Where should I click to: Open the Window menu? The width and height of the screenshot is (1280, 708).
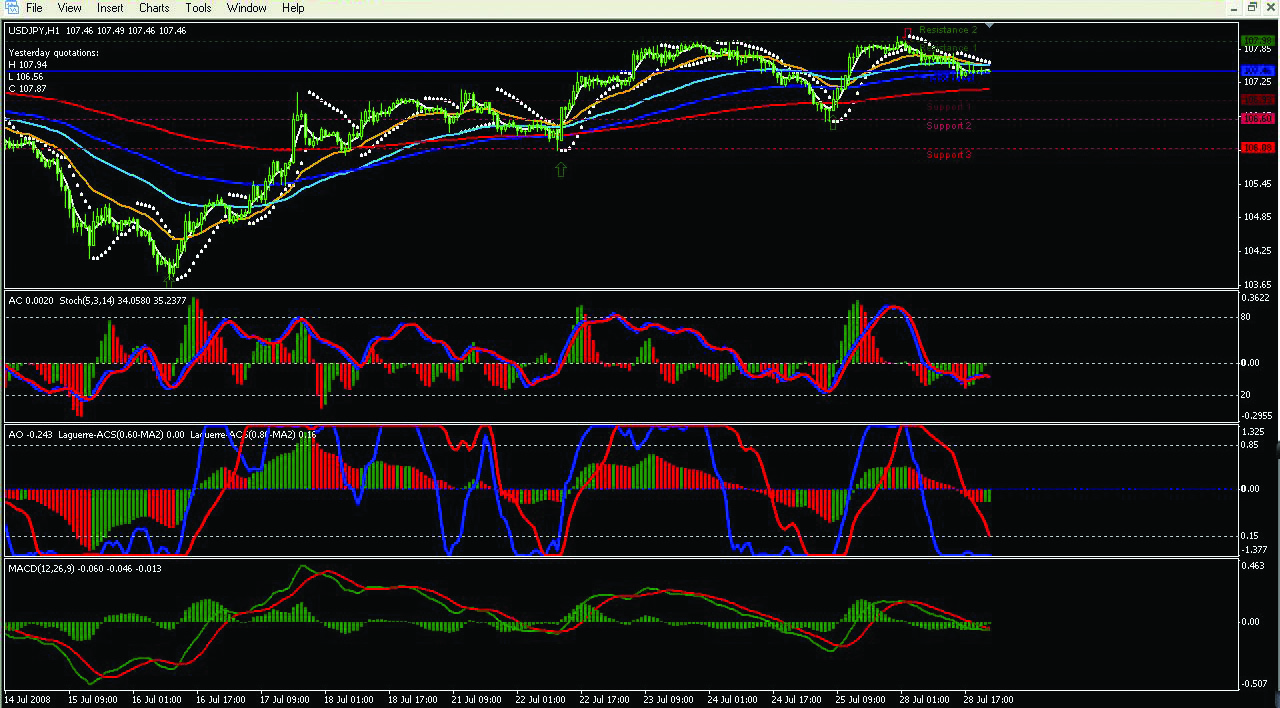click(246, 8)
